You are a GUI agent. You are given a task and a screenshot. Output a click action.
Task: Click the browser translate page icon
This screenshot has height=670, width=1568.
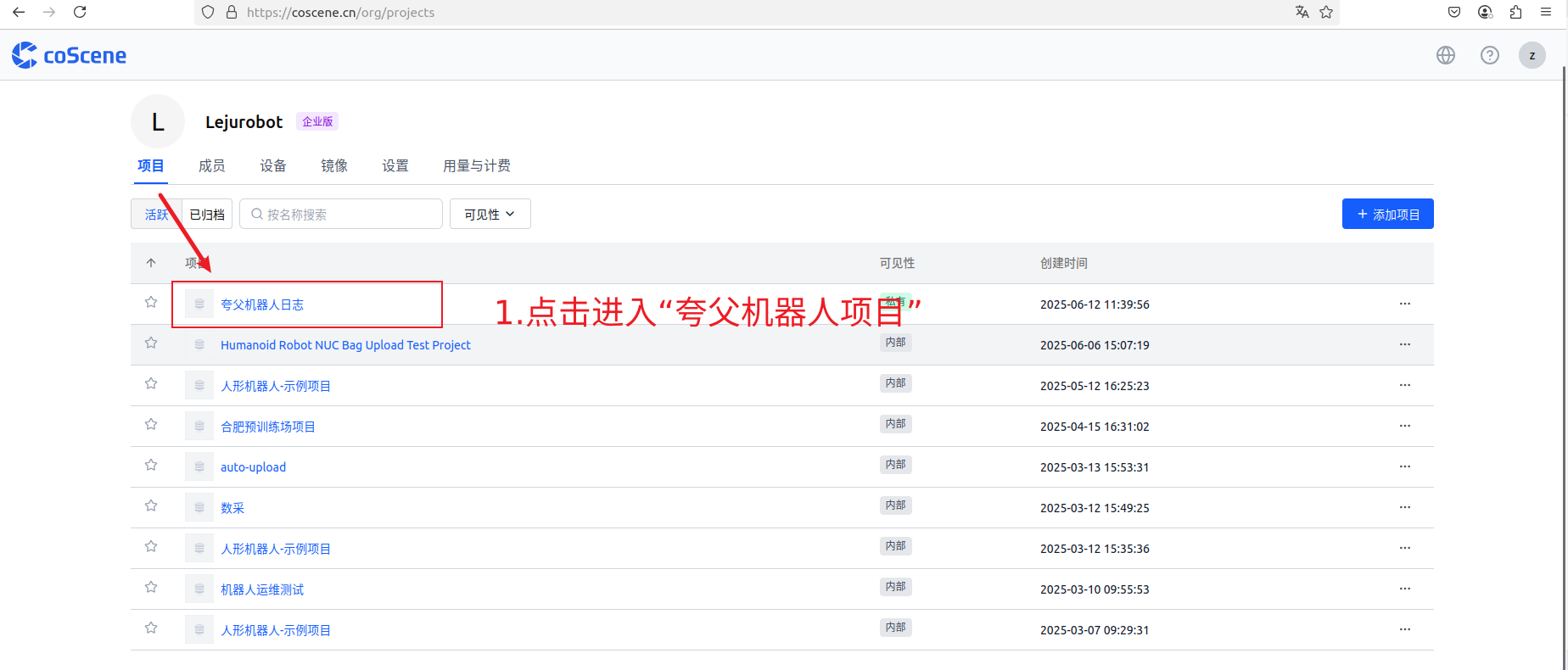(x=1302, y=12)
